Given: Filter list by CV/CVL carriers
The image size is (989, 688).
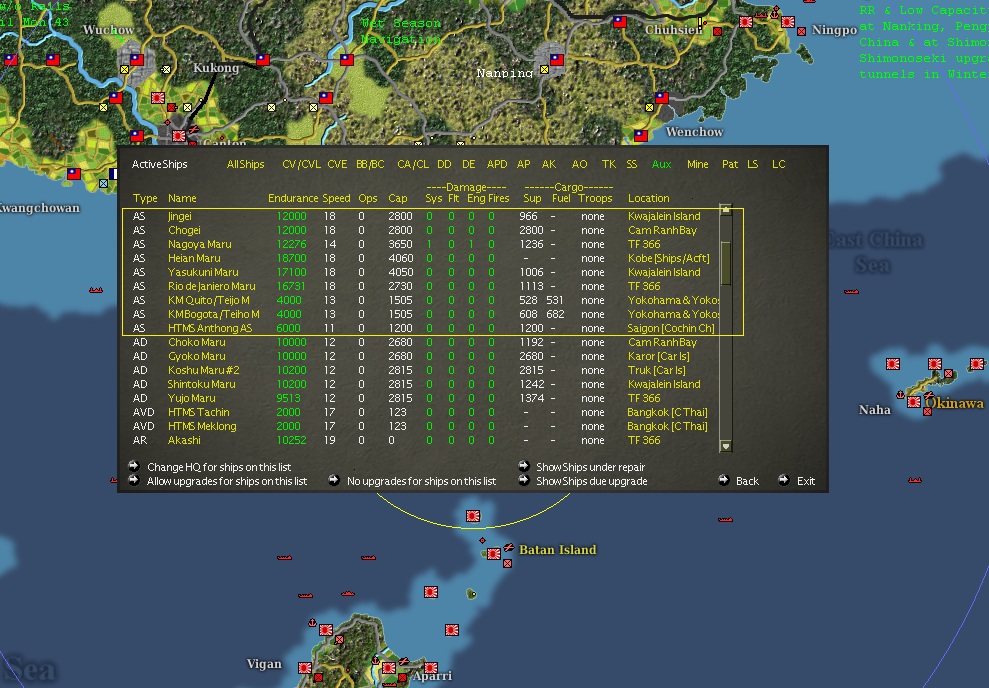Looking at the screenshot, I should click(x=301, y=164).
